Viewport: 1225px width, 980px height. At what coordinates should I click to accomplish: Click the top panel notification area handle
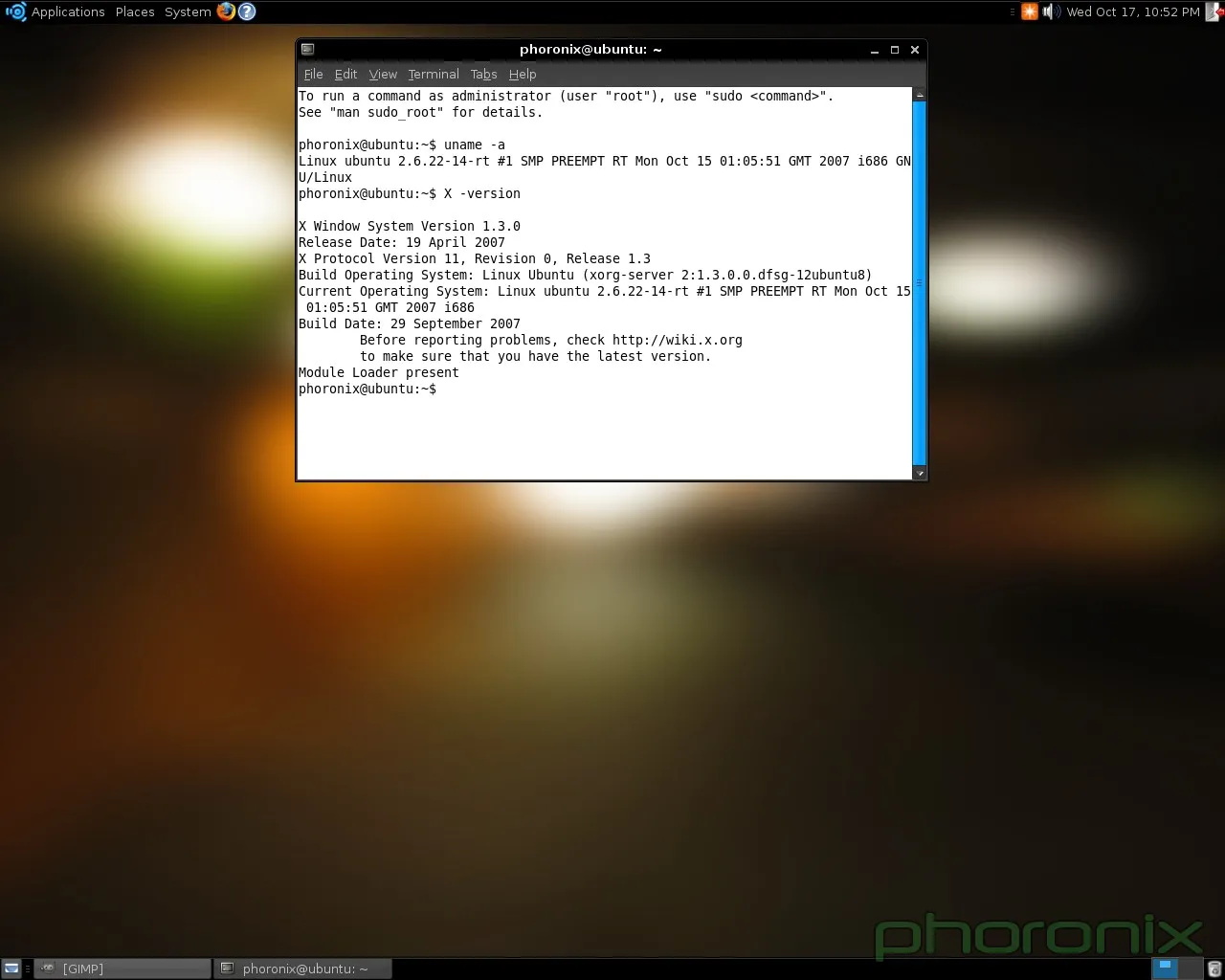coord(1013,11)
